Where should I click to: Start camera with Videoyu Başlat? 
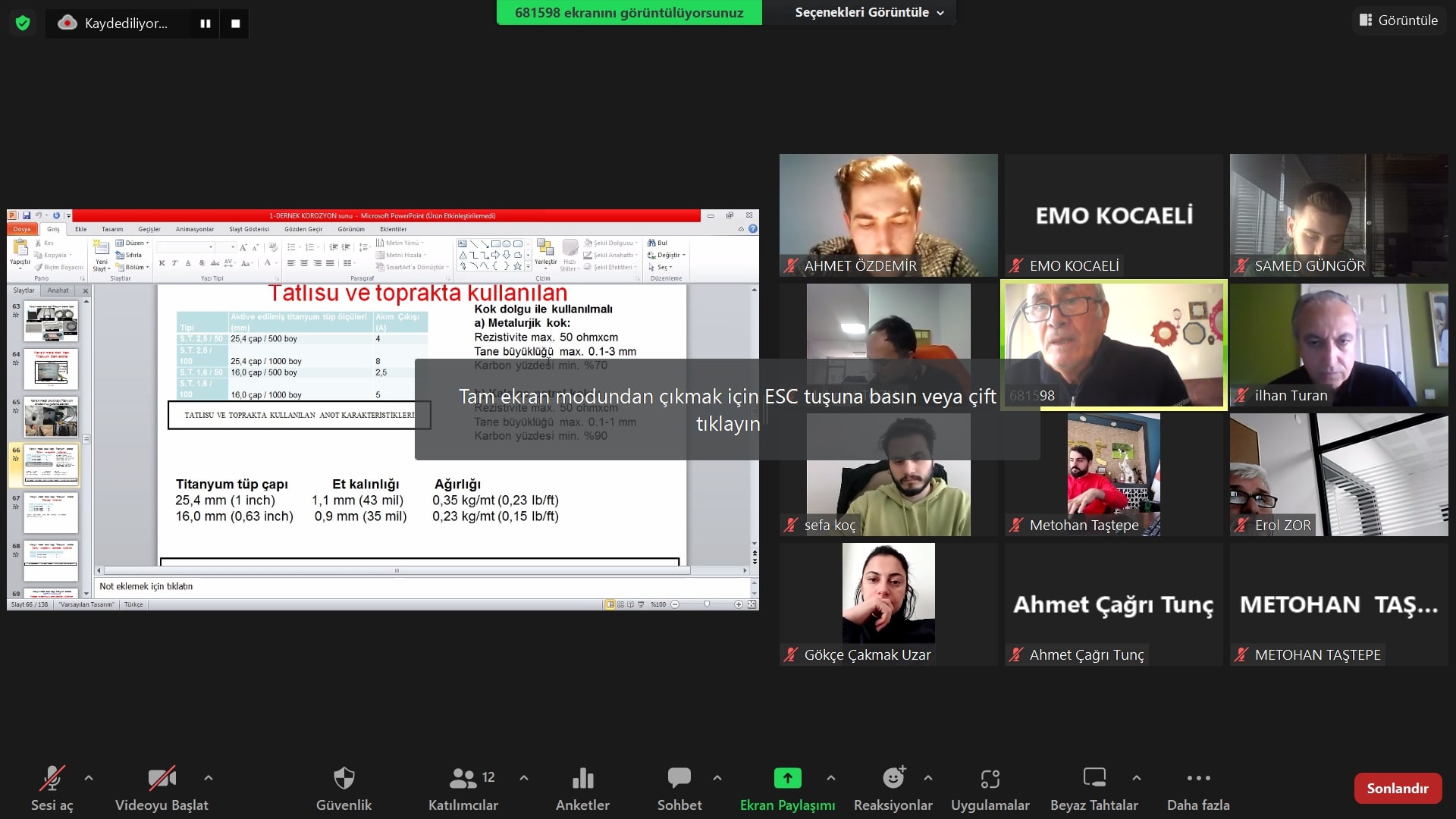click(x=162, y=789)
